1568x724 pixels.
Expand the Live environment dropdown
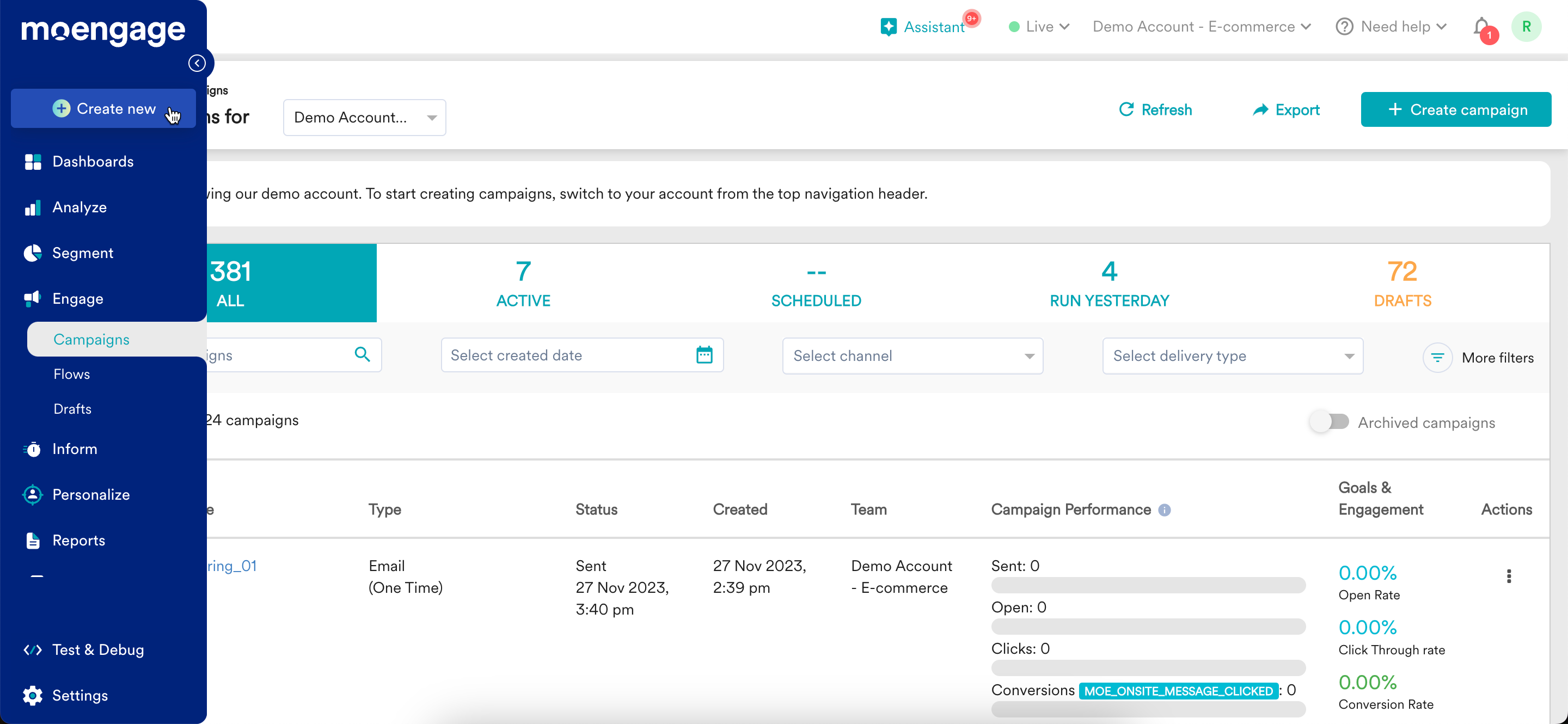[x=1038, y=27]
